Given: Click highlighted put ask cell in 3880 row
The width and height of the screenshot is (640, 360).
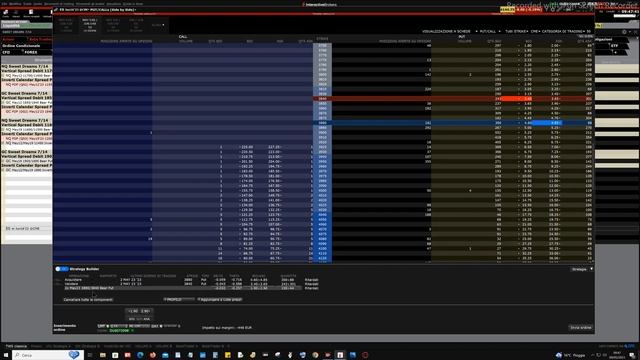Looking at the screenshot, I should pyautogui.click(x=547, y=123).
